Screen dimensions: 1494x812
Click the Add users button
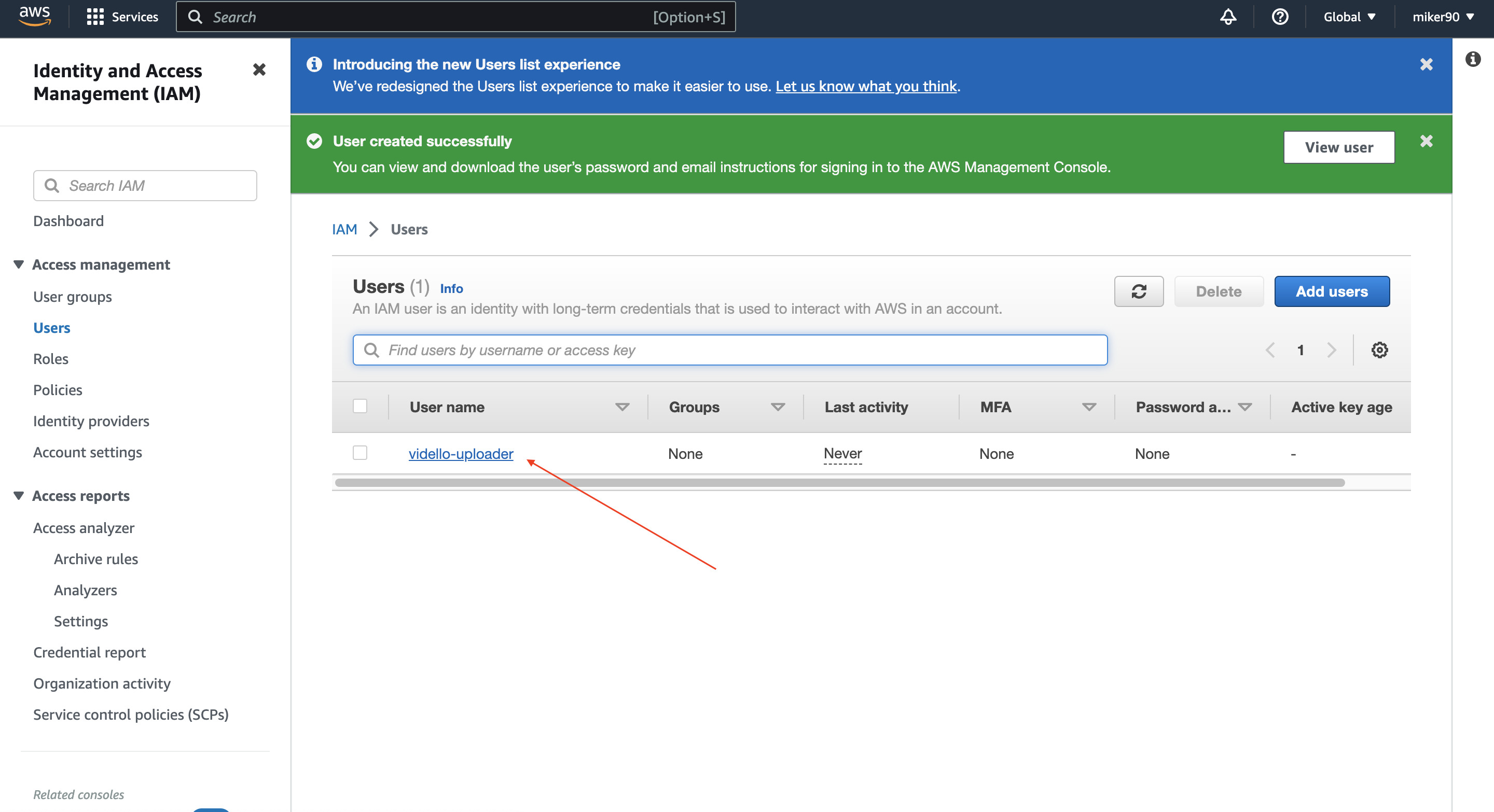click(x=1332, y=291)
